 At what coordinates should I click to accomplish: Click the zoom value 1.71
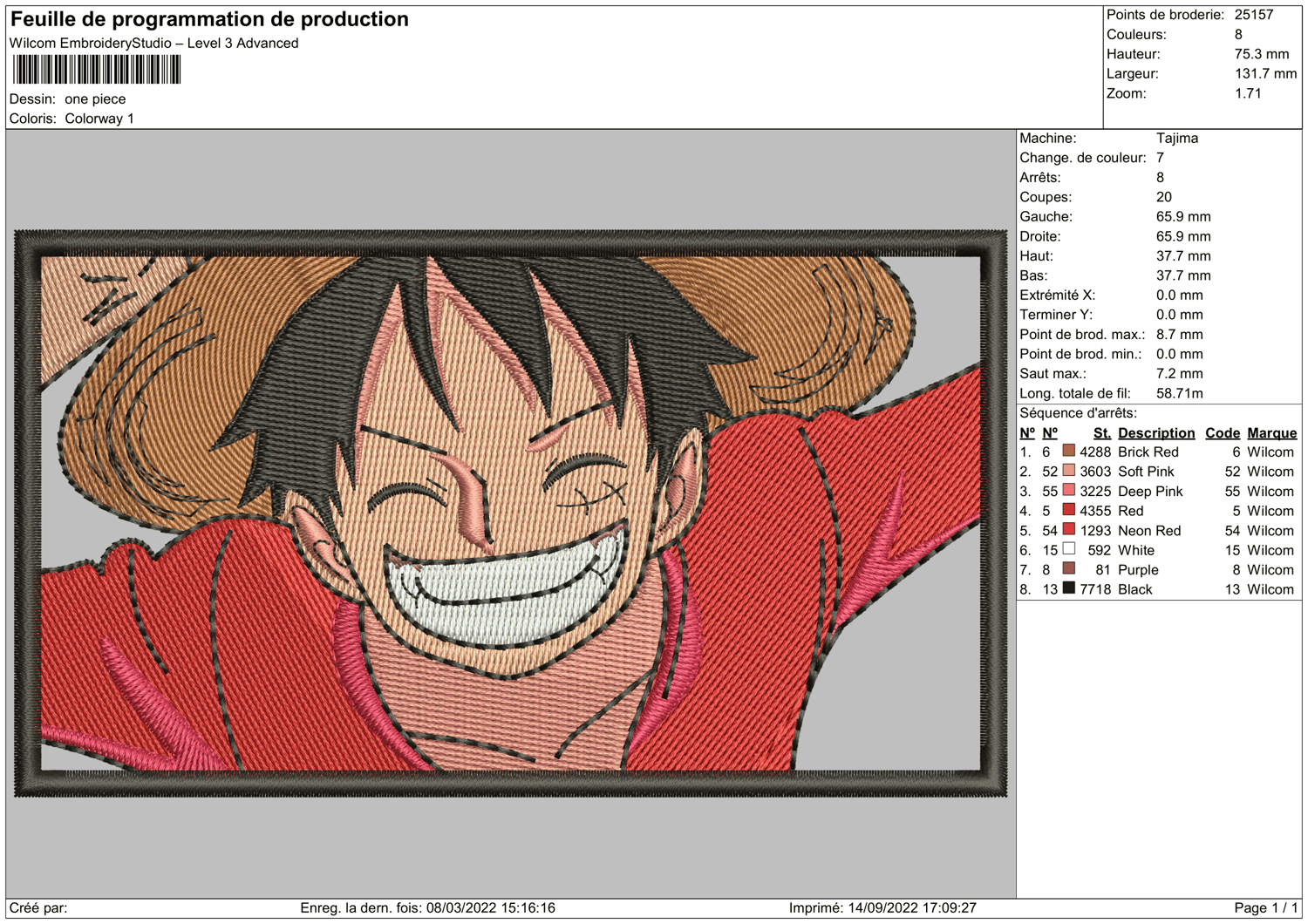point(1248,93)
